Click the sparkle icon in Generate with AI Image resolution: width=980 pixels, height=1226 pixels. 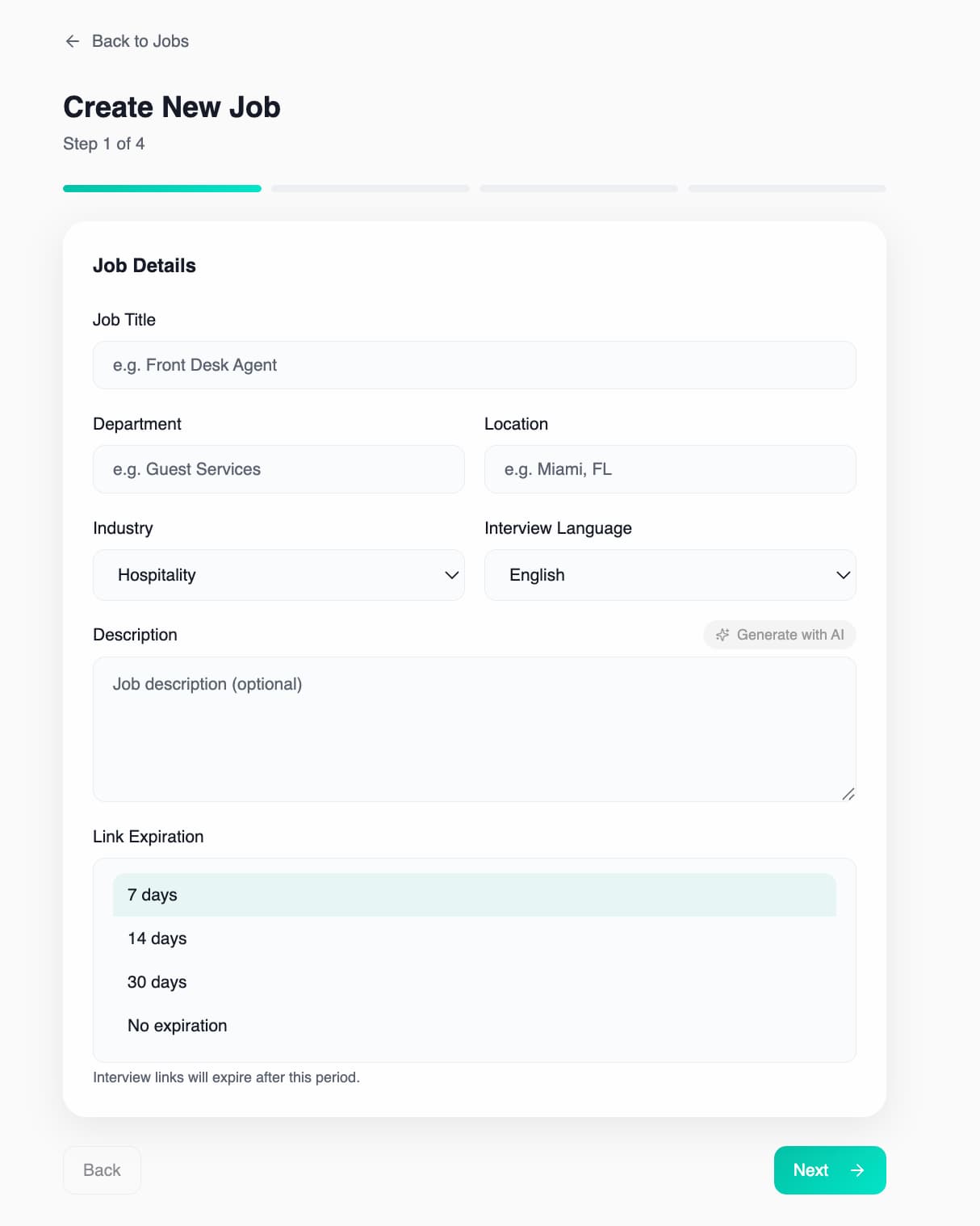(x=722, y=635)
